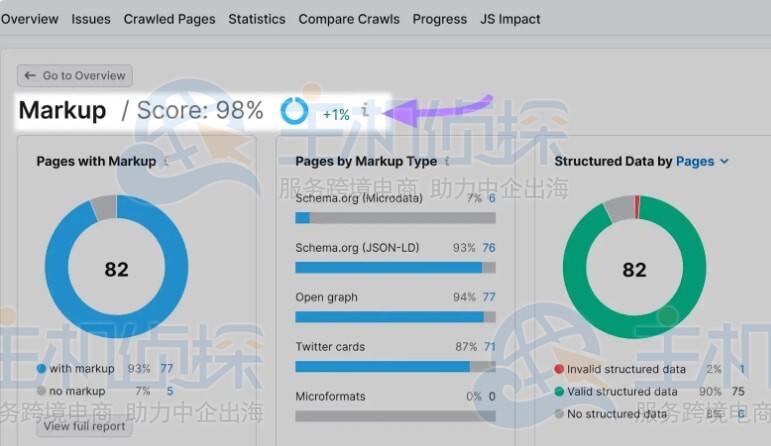
Task: Click info icon beside Pages with Markup
Action: [166, 161]
